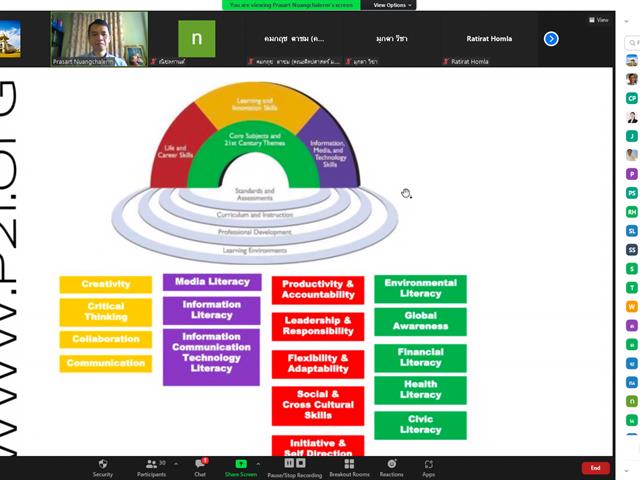Expand the caret next to Participants

(x=176, y=464)
